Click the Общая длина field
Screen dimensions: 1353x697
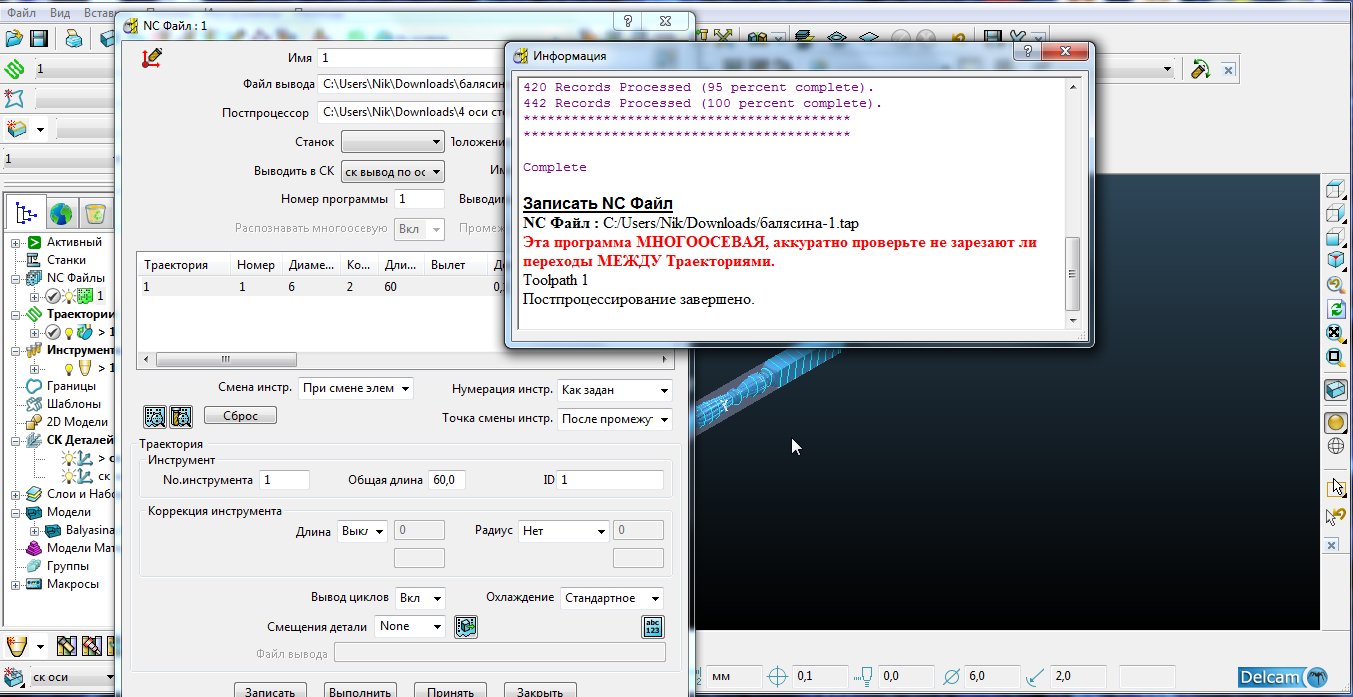(x=446, y=480)
